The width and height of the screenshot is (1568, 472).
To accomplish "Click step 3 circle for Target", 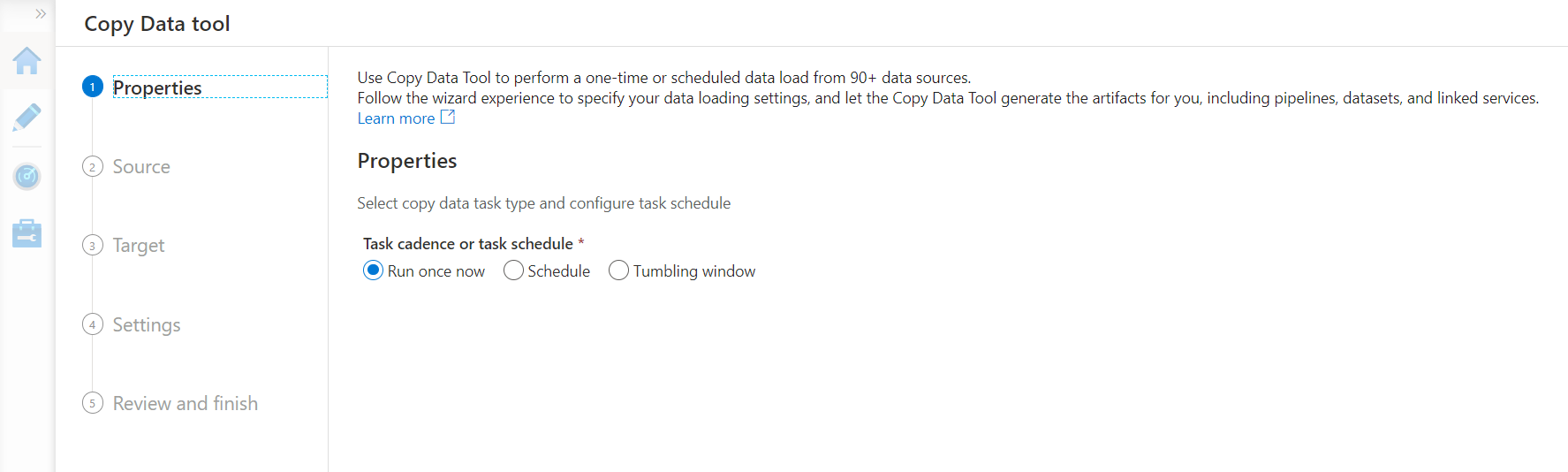I will click(x=93, y=245).
